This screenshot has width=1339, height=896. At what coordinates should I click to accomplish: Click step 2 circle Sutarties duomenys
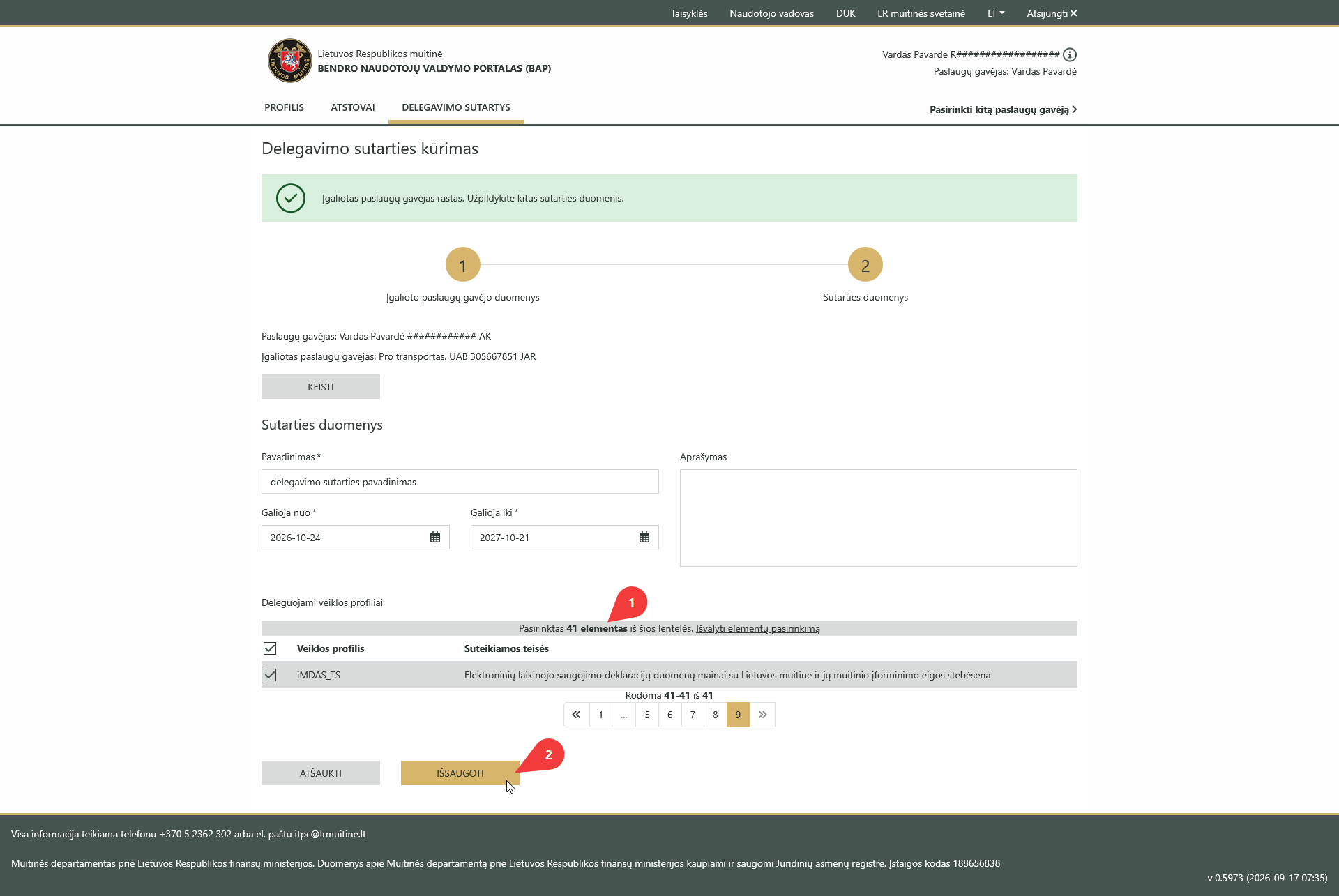pos(865,265)
